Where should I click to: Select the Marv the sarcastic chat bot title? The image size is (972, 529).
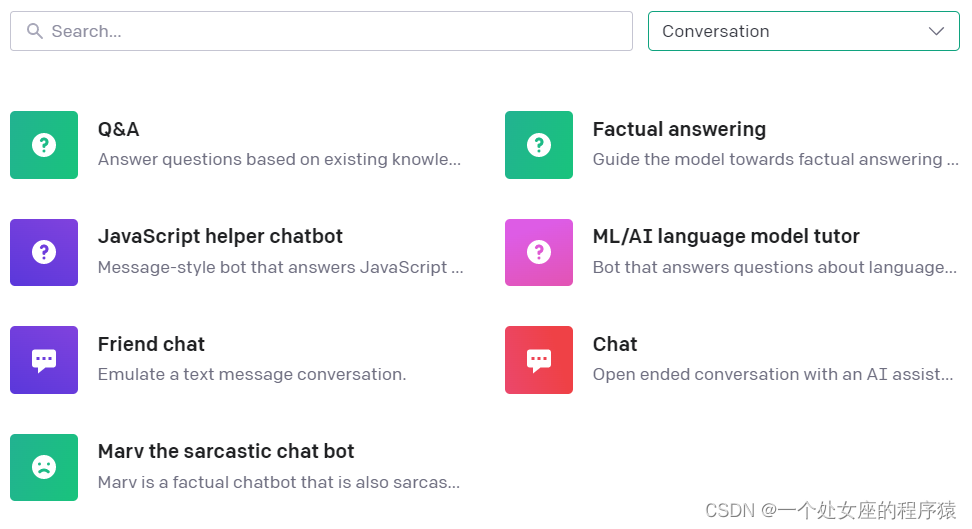(x=226, y=451)
